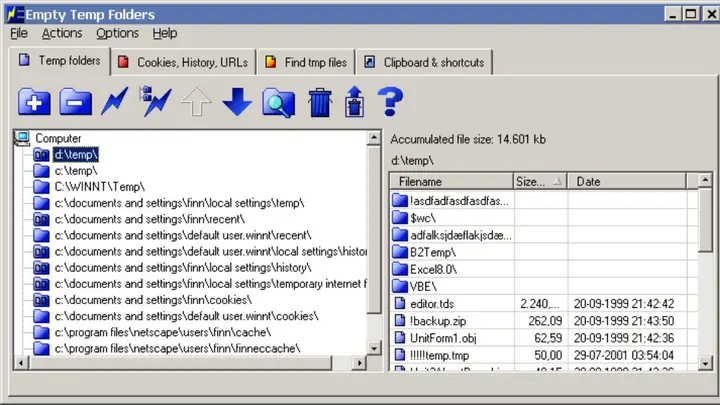The width and height of the screenshot is (720, 405).
Task: Click Accumulated file size: 14.601 kb text
Action: pos(468,139)
